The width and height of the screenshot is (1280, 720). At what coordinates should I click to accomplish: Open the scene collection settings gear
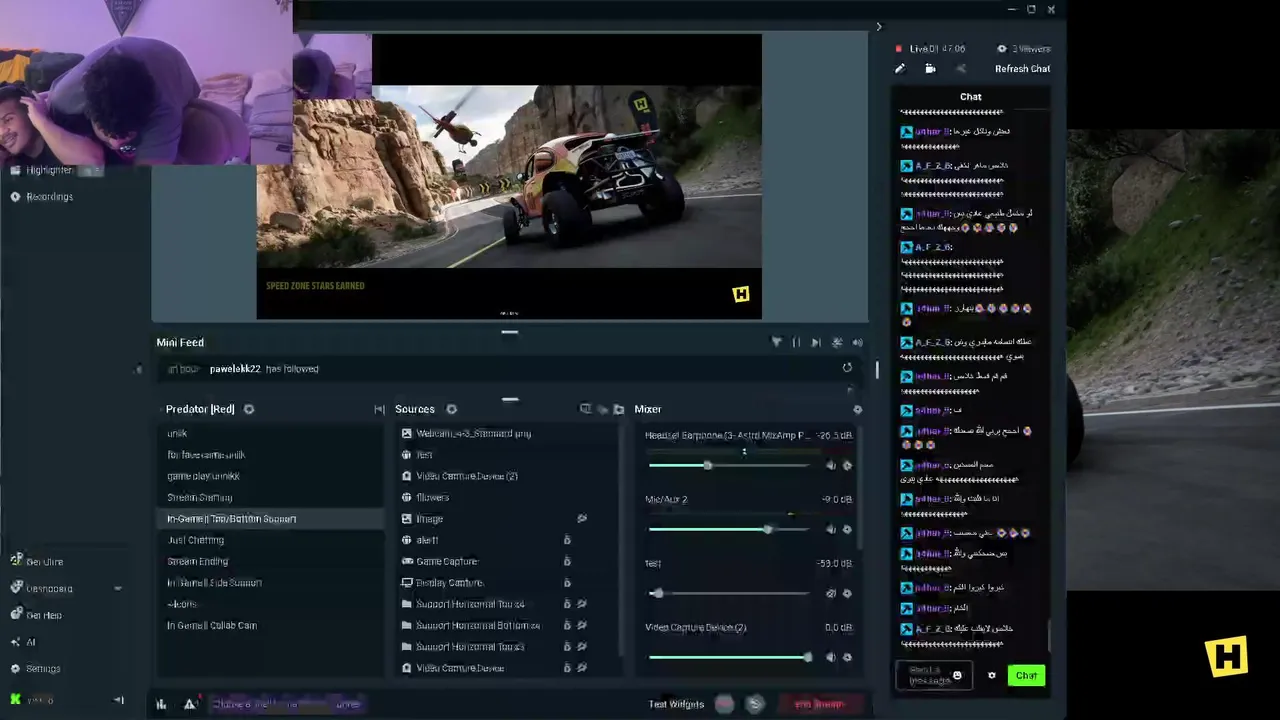pyautogui.click(x=249, y=409)
